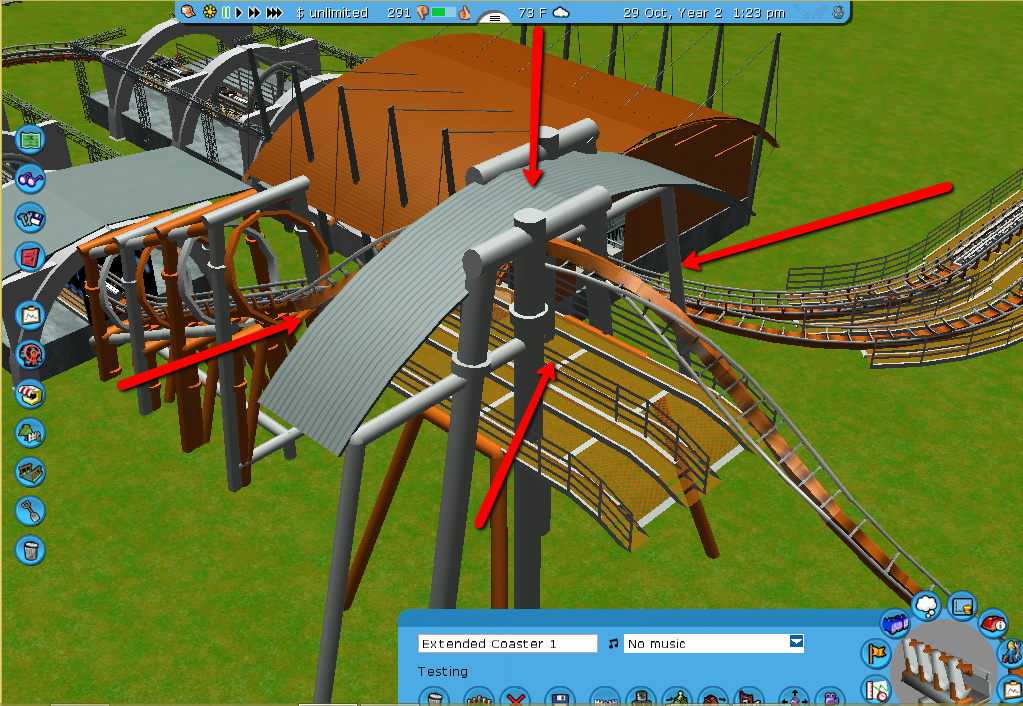Screen dimensions: 1023x706
Task: Open the rides Ferris wheel icon
Action: (31, 355)
